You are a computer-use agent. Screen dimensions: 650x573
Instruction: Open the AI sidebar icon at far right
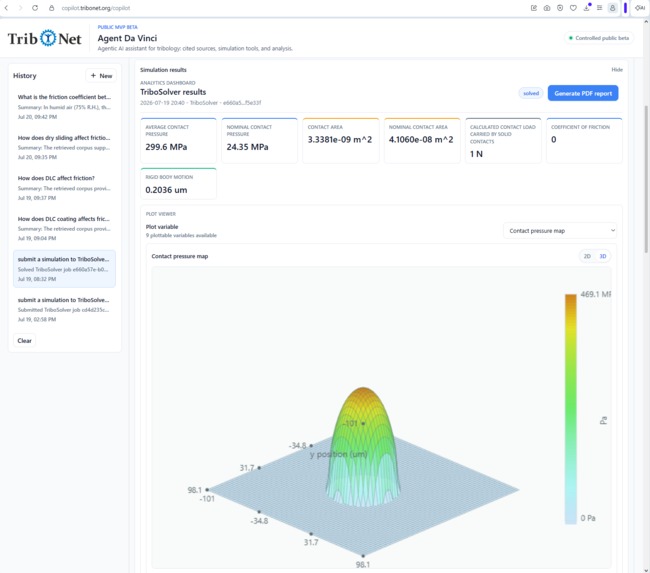click(x=640, y=8)
